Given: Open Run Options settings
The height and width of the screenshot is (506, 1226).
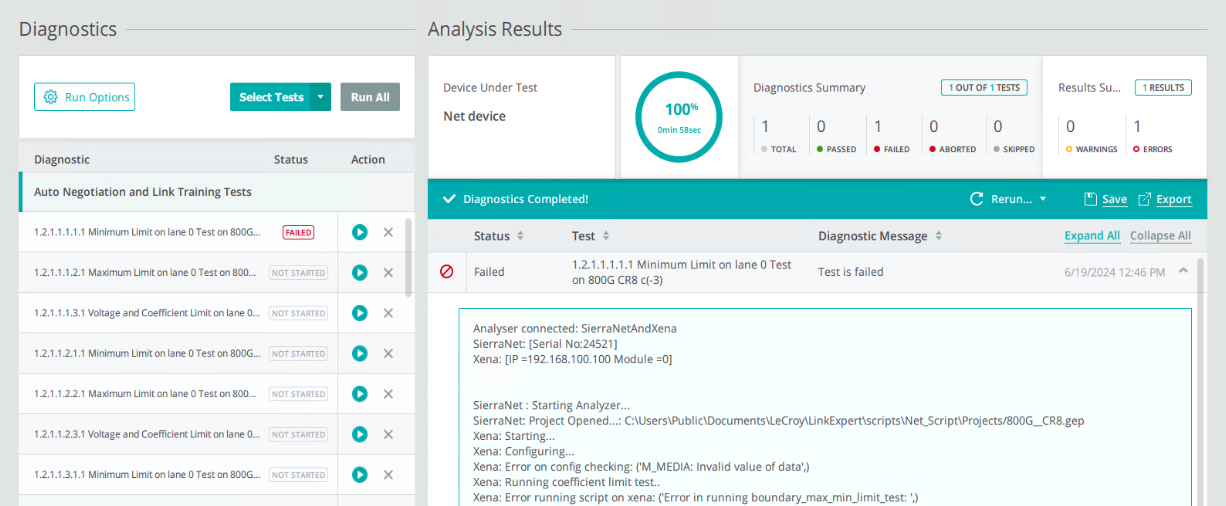Looking at the screenshot, I should [x=84, y=97].
